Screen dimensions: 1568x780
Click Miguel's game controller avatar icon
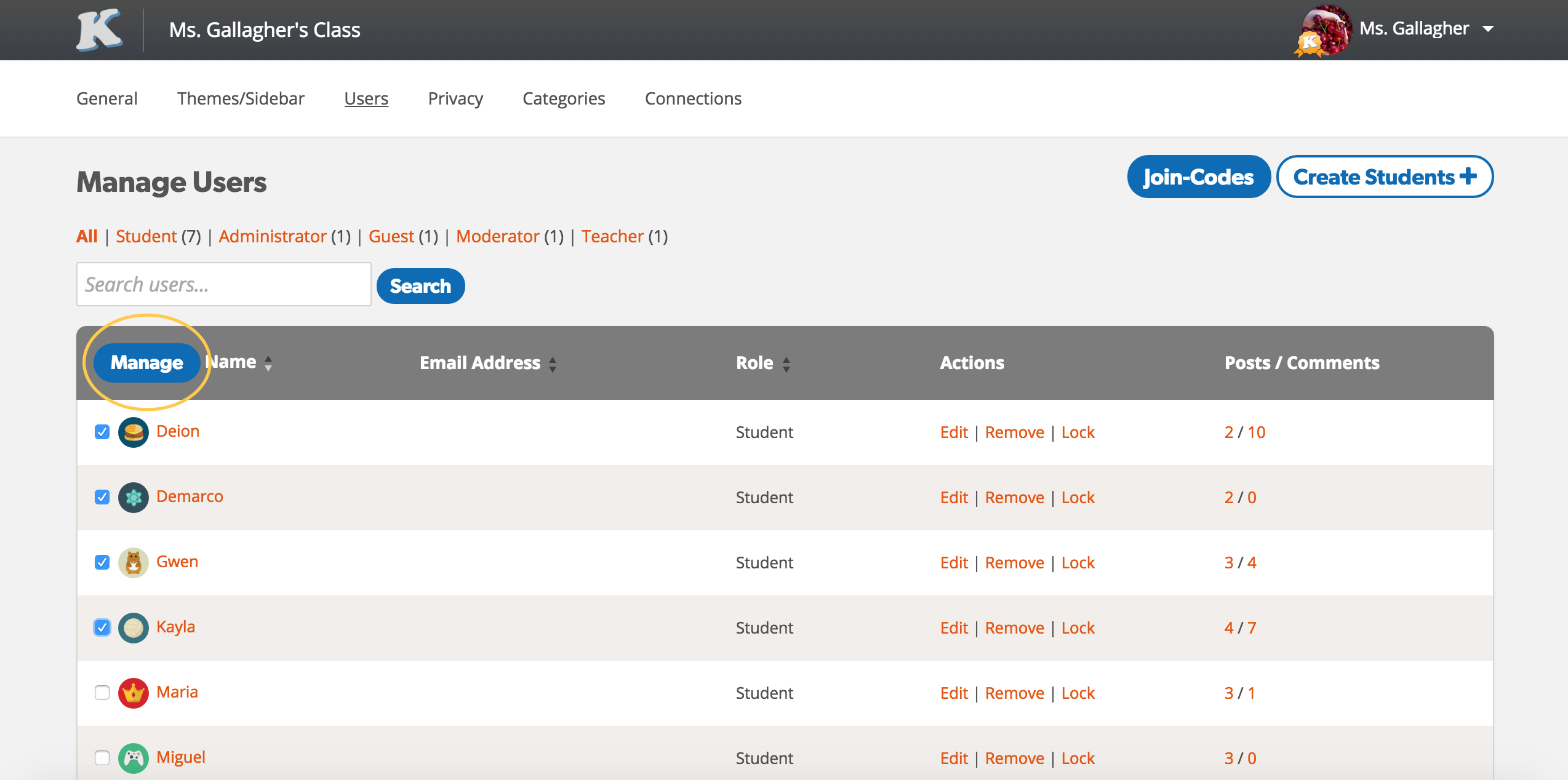pos(133,758)
